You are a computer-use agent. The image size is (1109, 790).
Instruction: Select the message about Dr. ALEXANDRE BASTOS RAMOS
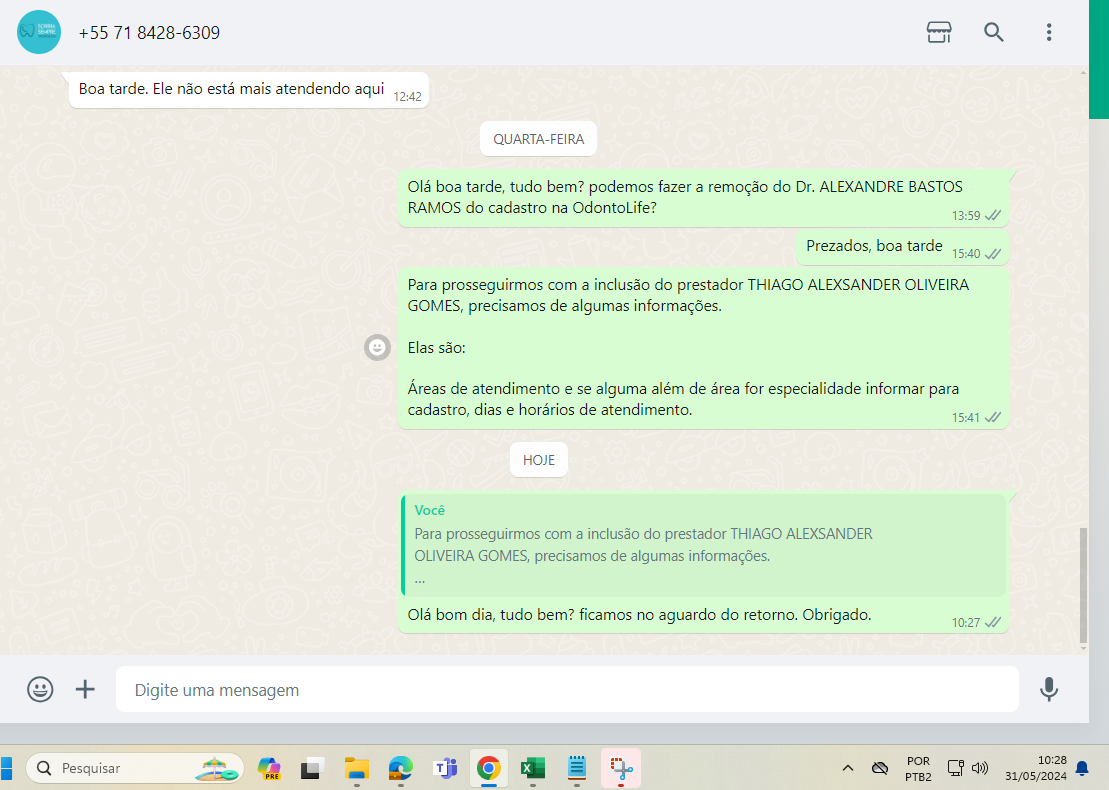703,198
